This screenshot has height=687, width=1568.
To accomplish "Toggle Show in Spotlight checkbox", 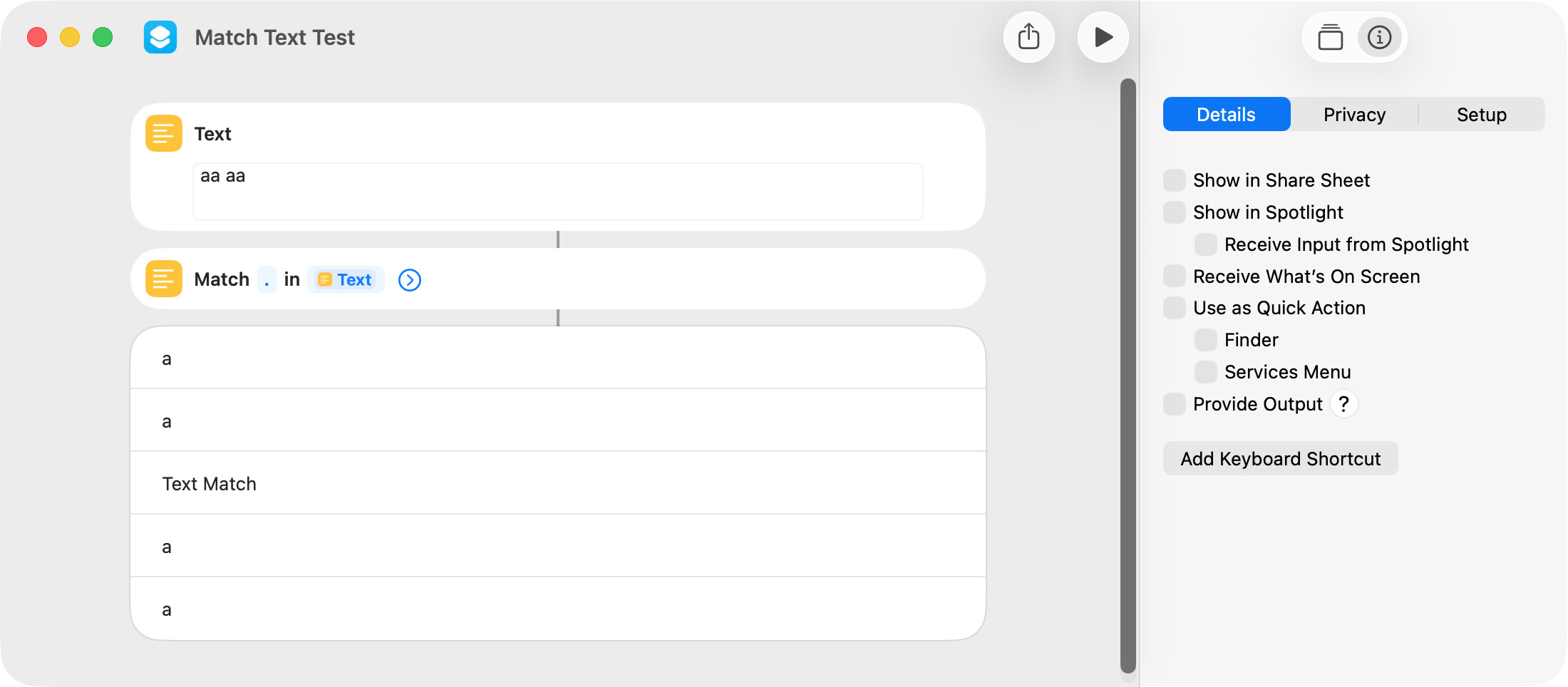I will 1175,212.
